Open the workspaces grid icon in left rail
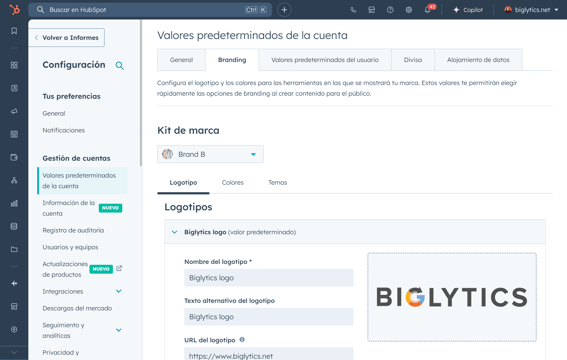The height and width of the screenshot is (360, 567). click(14, 65)
